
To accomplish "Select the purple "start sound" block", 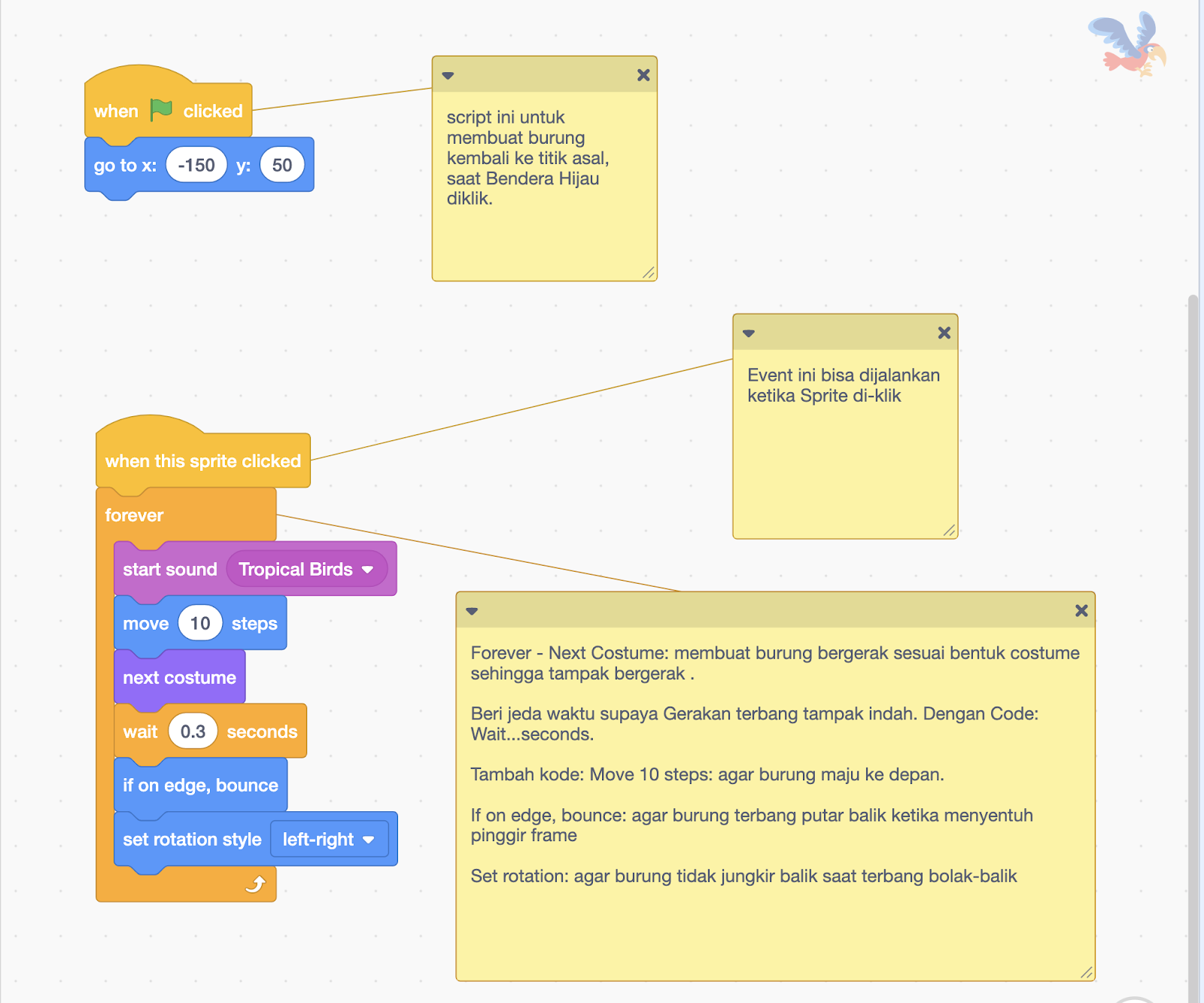I will (x=169, y=569).
